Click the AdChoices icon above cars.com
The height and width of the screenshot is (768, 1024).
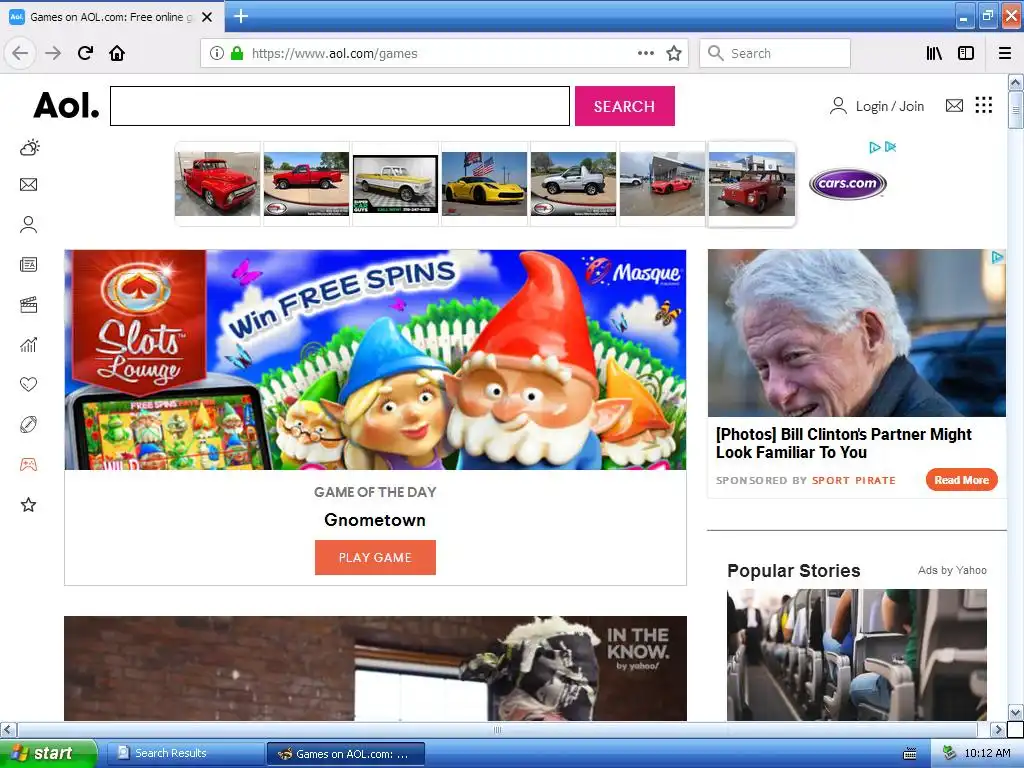(x=874, y=147)
